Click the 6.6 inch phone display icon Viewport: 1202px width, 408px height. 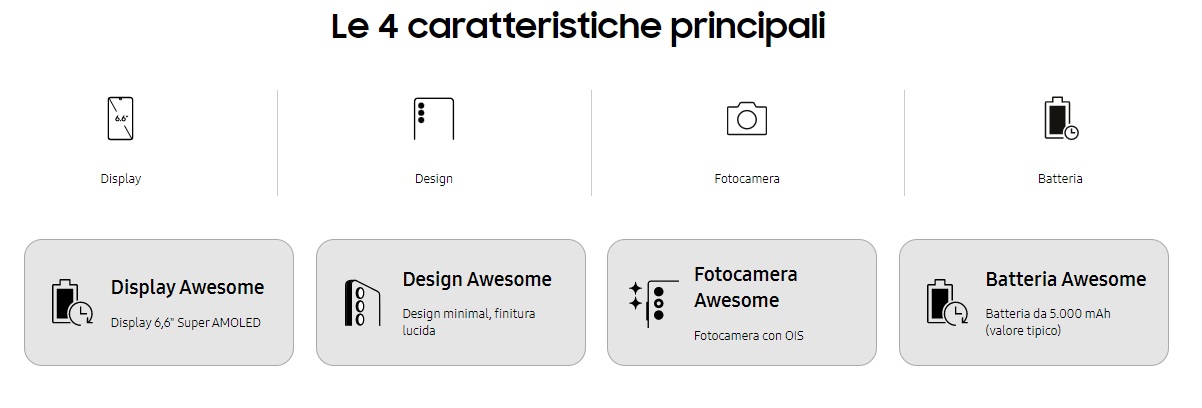coord(120,118)
